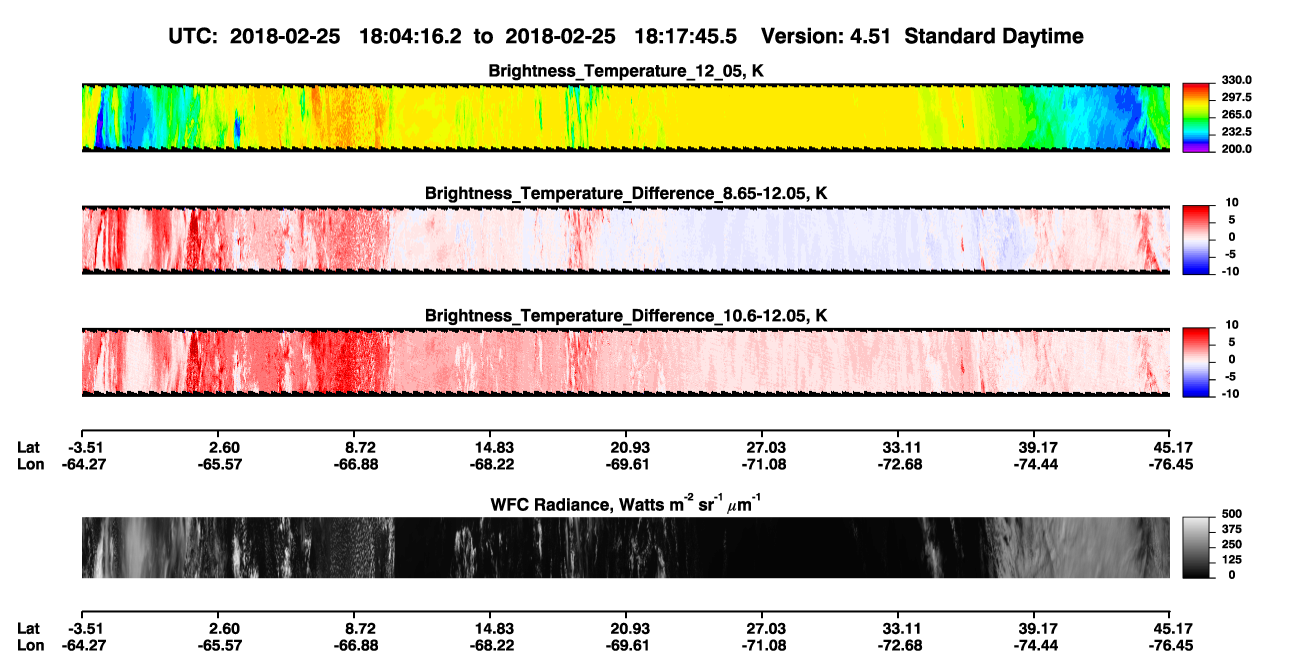The image size is (1300, 667).
Task: Click the 'UTC:' label in the title
Action: (x=192, y=37)
